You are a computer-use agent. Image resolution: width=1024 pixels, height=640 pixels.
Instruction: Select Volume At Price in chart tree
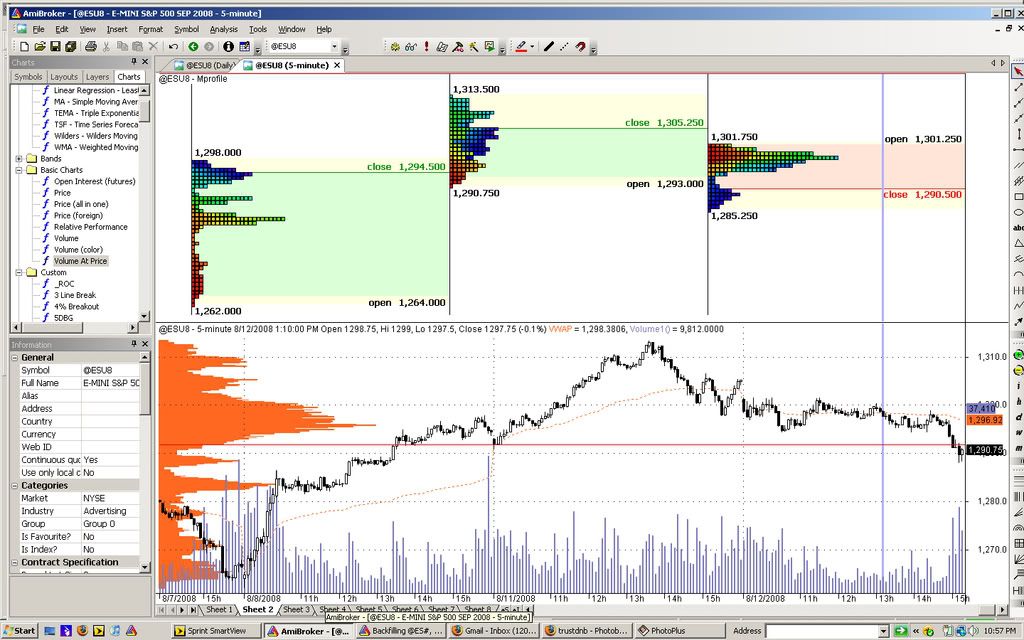point(80,261)
